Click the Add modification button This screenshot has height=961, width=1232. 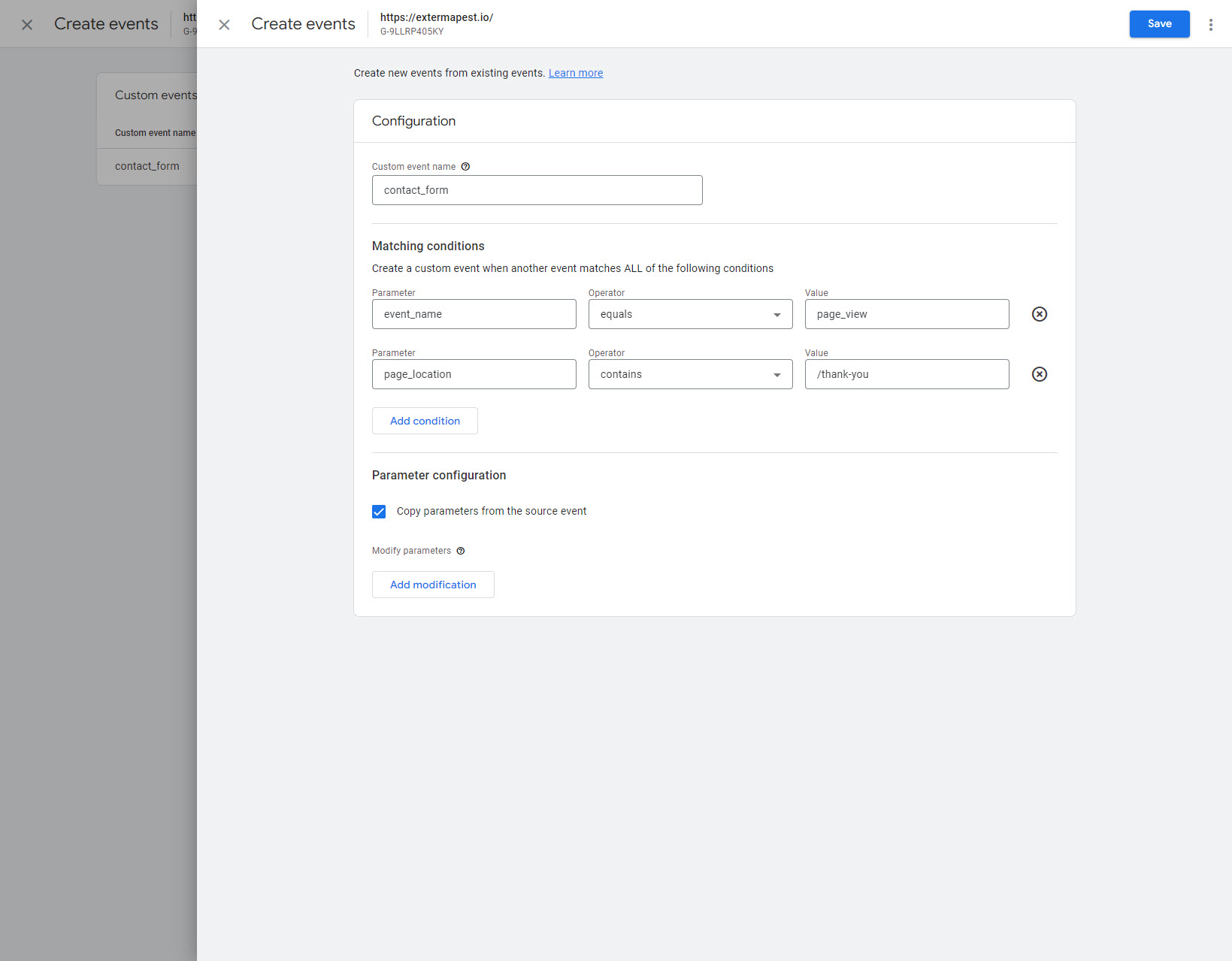(433, 585)
